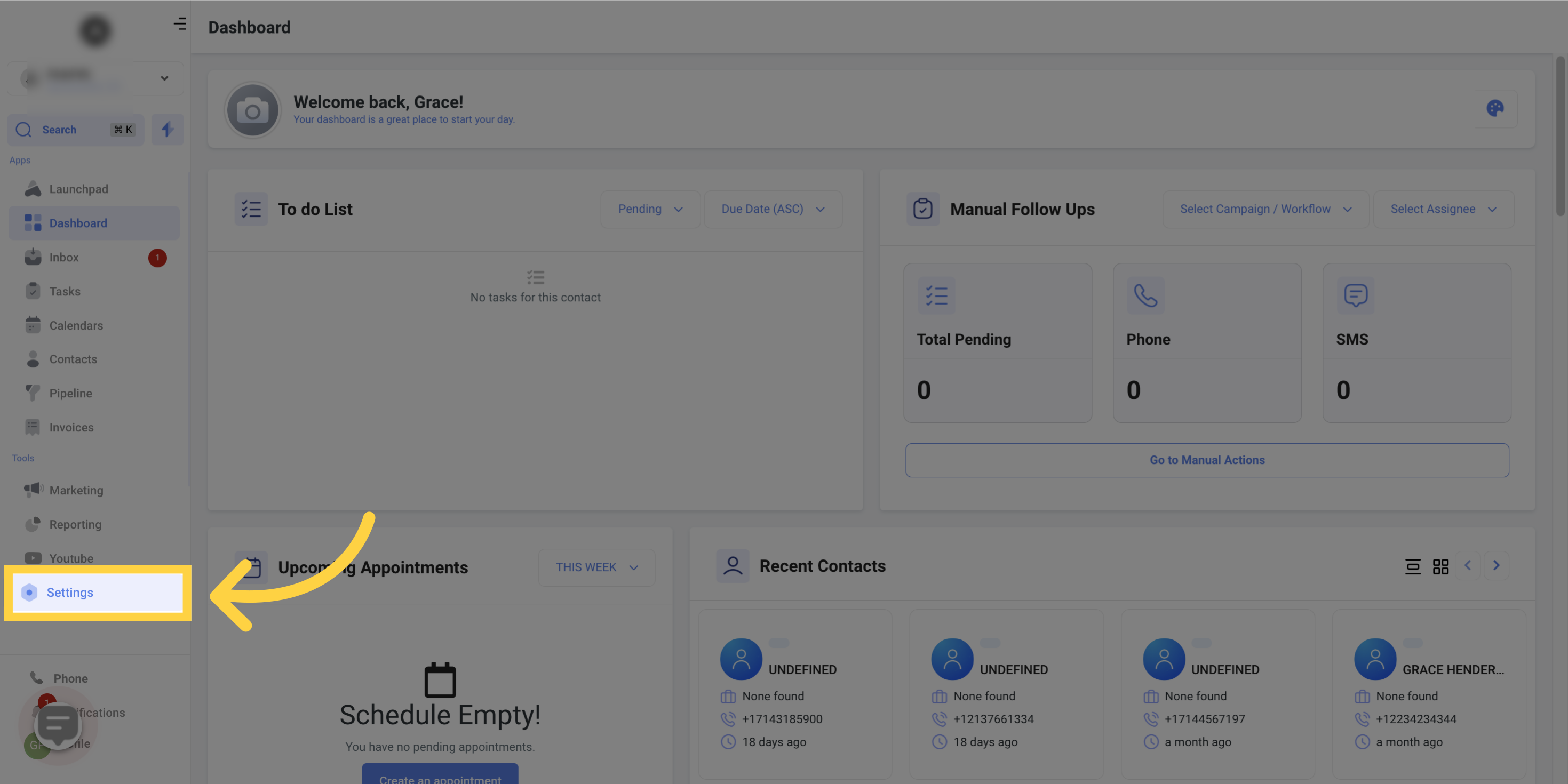This screenshot has height=784, width=1568.
Task: Go to previous page of Recent Contacts
Action: point(1468,565)
